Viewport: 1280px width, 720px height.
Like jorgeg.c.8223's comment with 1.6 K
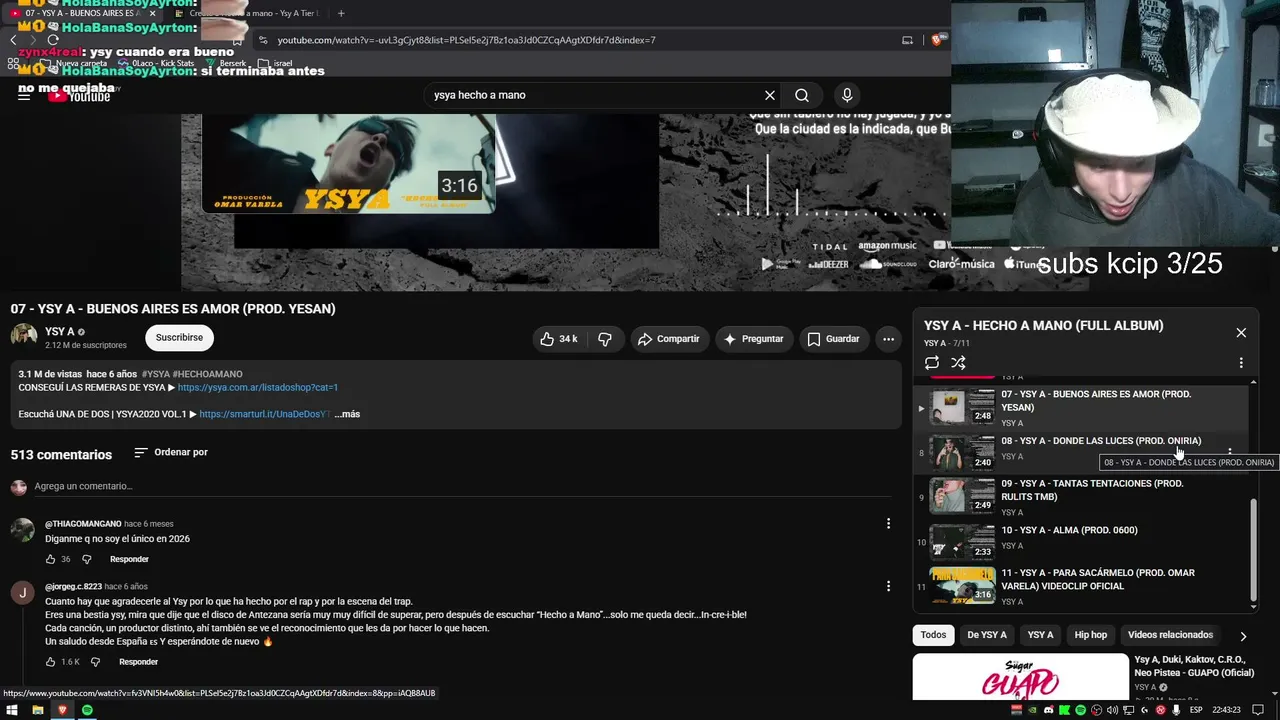(51, 662)
